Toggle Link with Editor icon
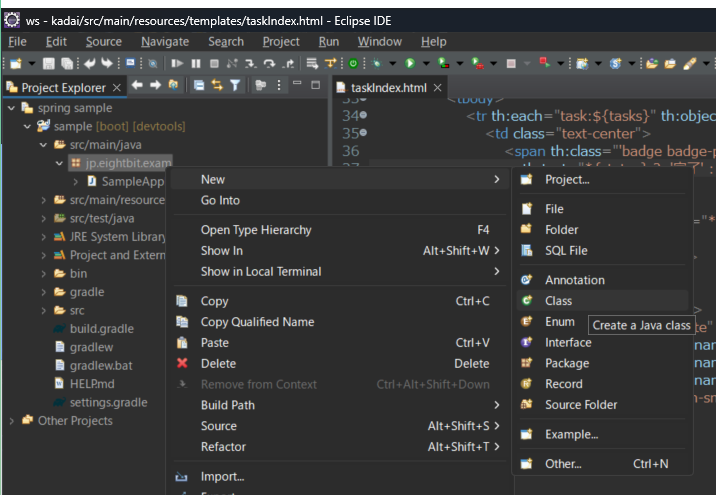 coord(217,85)
